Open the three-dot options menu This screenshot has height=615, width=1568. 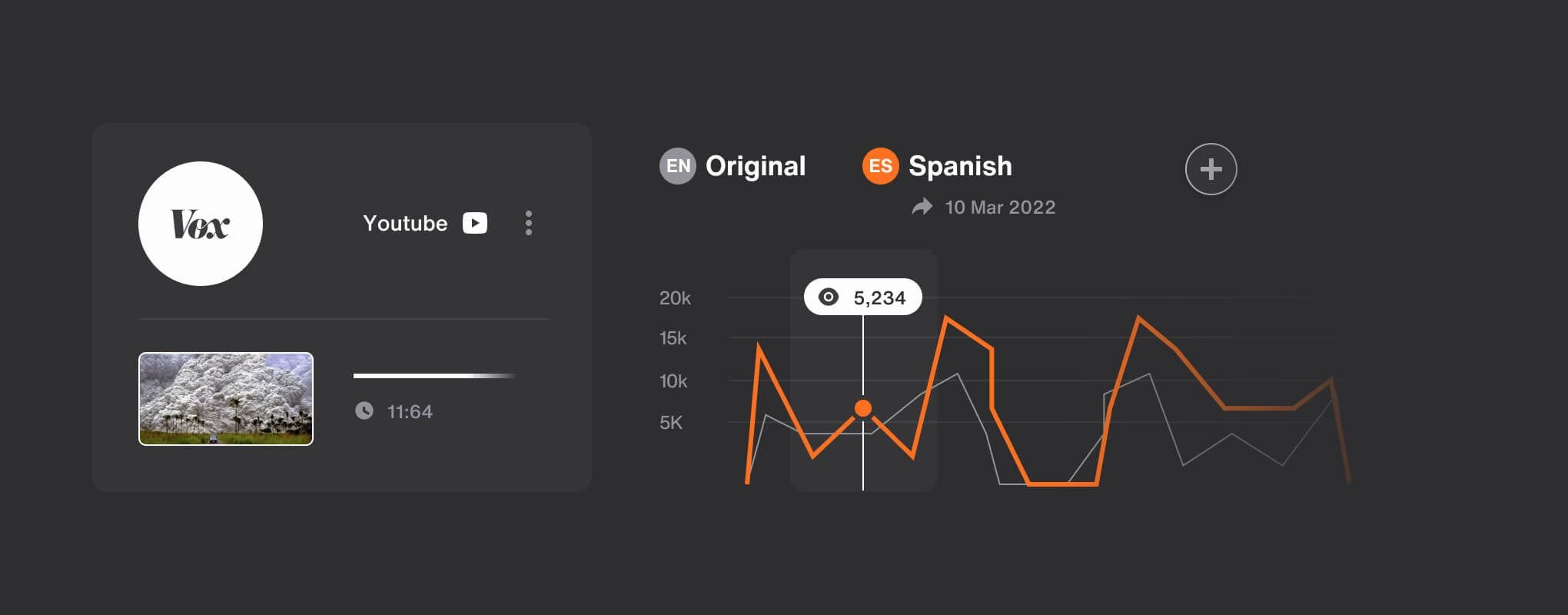[529, 223]
